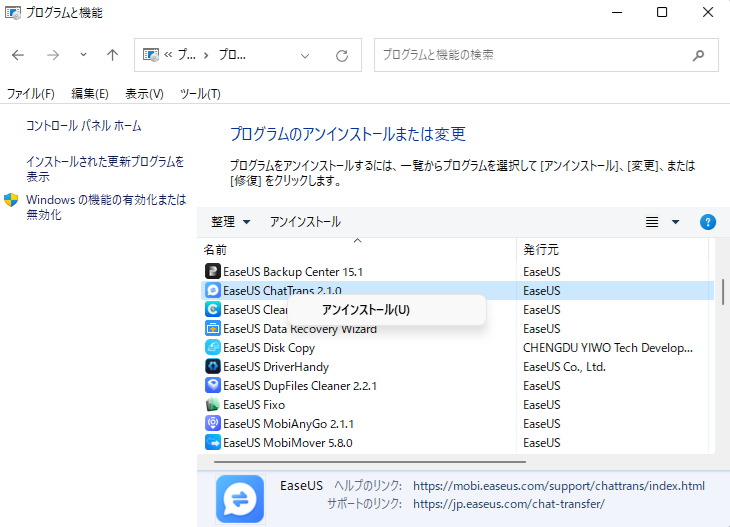Click the EaseUS Backup Center program icon
This screenshot has height=527, width=730.
point(213,271)
